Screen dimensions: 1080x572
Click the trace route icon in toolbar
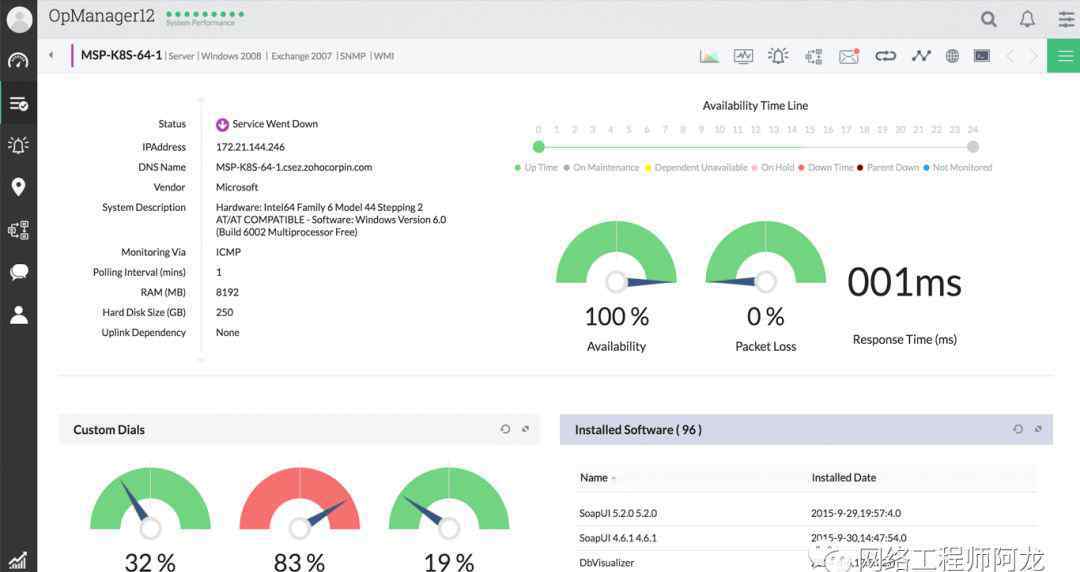coord(921,56)
